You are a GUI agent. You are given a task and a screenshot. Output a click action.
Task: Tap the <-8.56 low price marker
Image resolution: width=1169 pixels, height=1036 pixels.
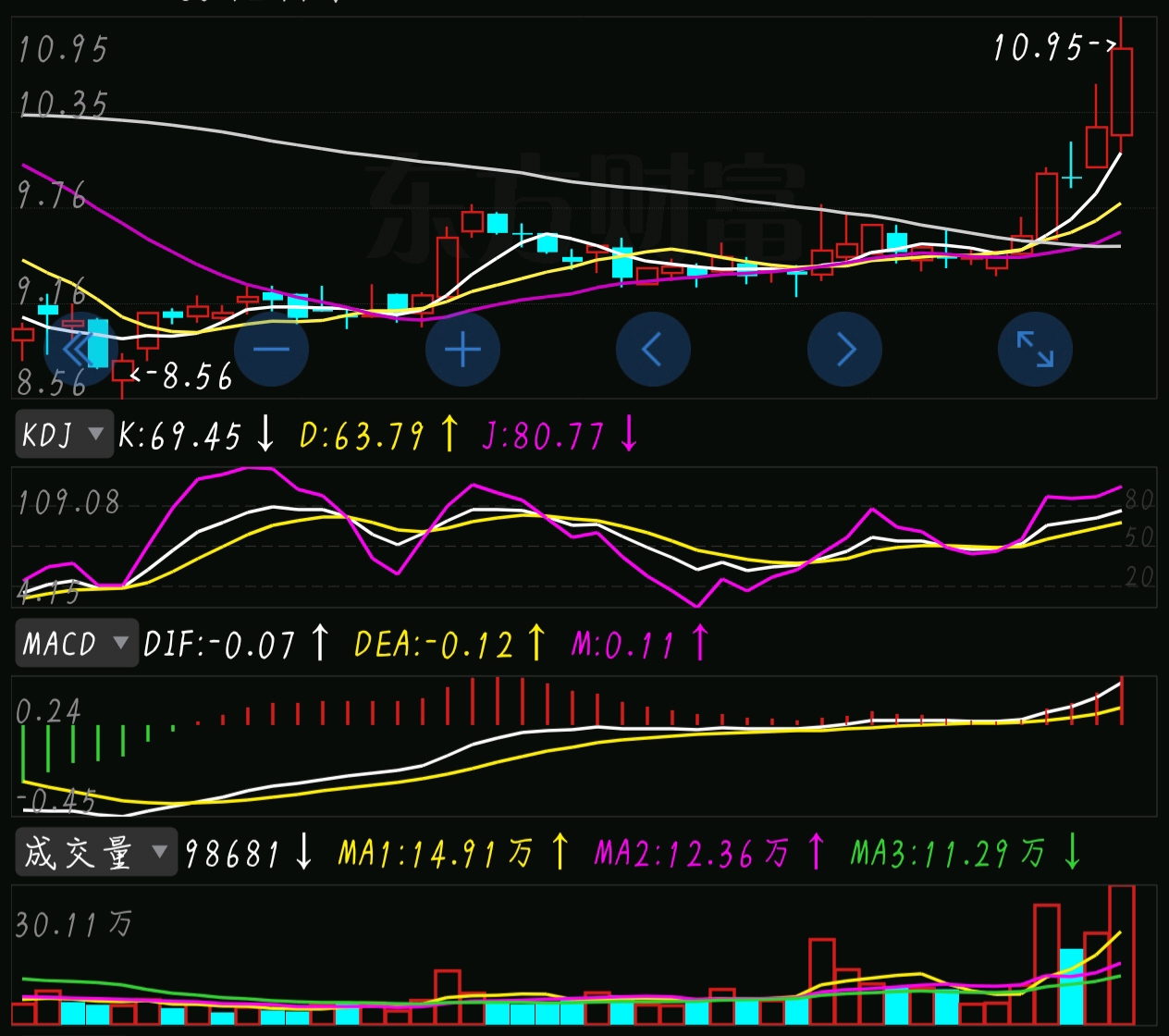(x=181, y=376)
